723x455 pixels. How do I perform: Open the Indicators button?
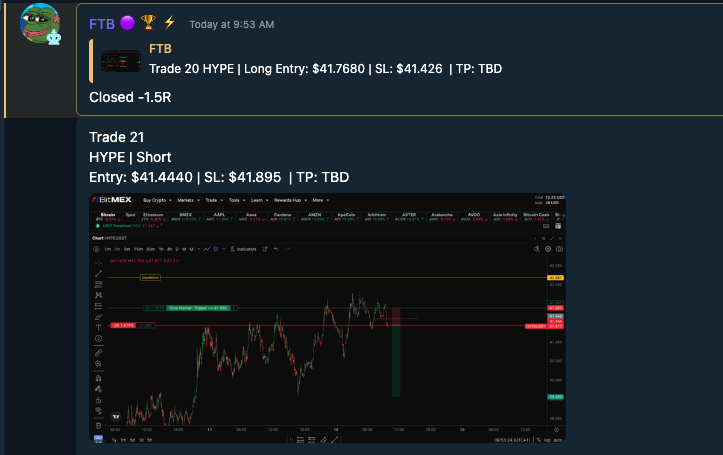click(243, 249)
